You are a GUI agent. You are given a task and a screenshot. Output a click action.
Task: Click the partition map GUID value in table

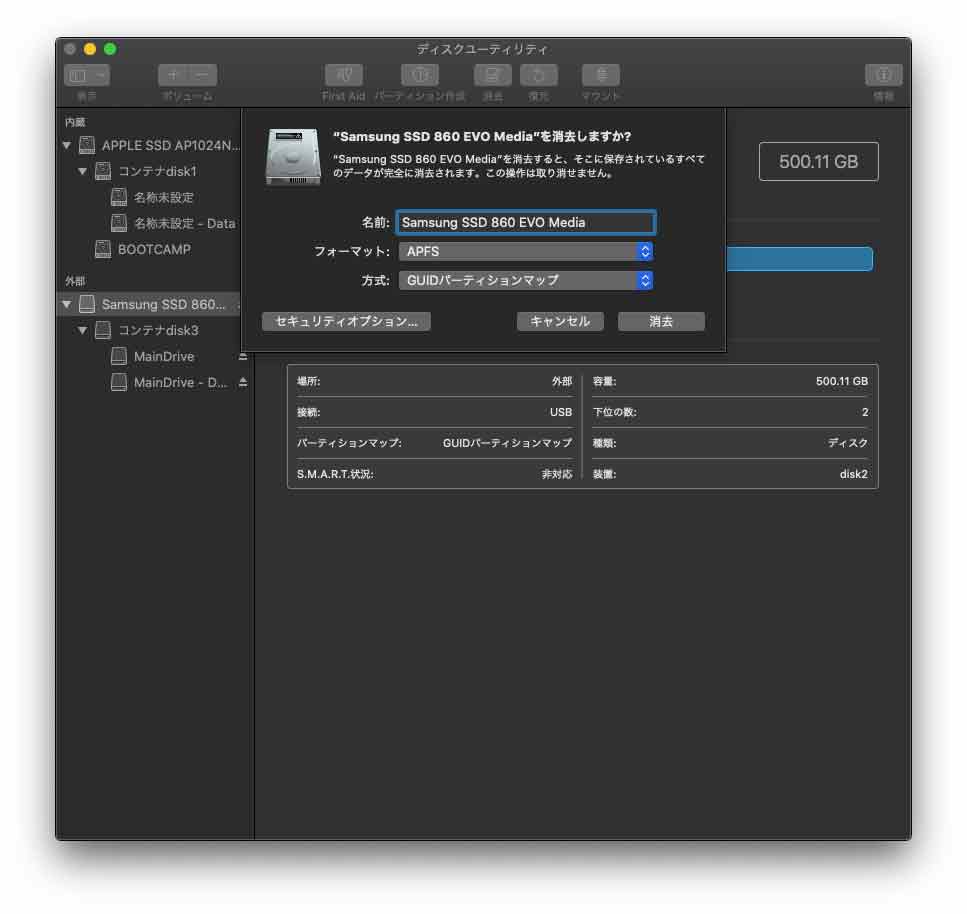coord(507,443)
